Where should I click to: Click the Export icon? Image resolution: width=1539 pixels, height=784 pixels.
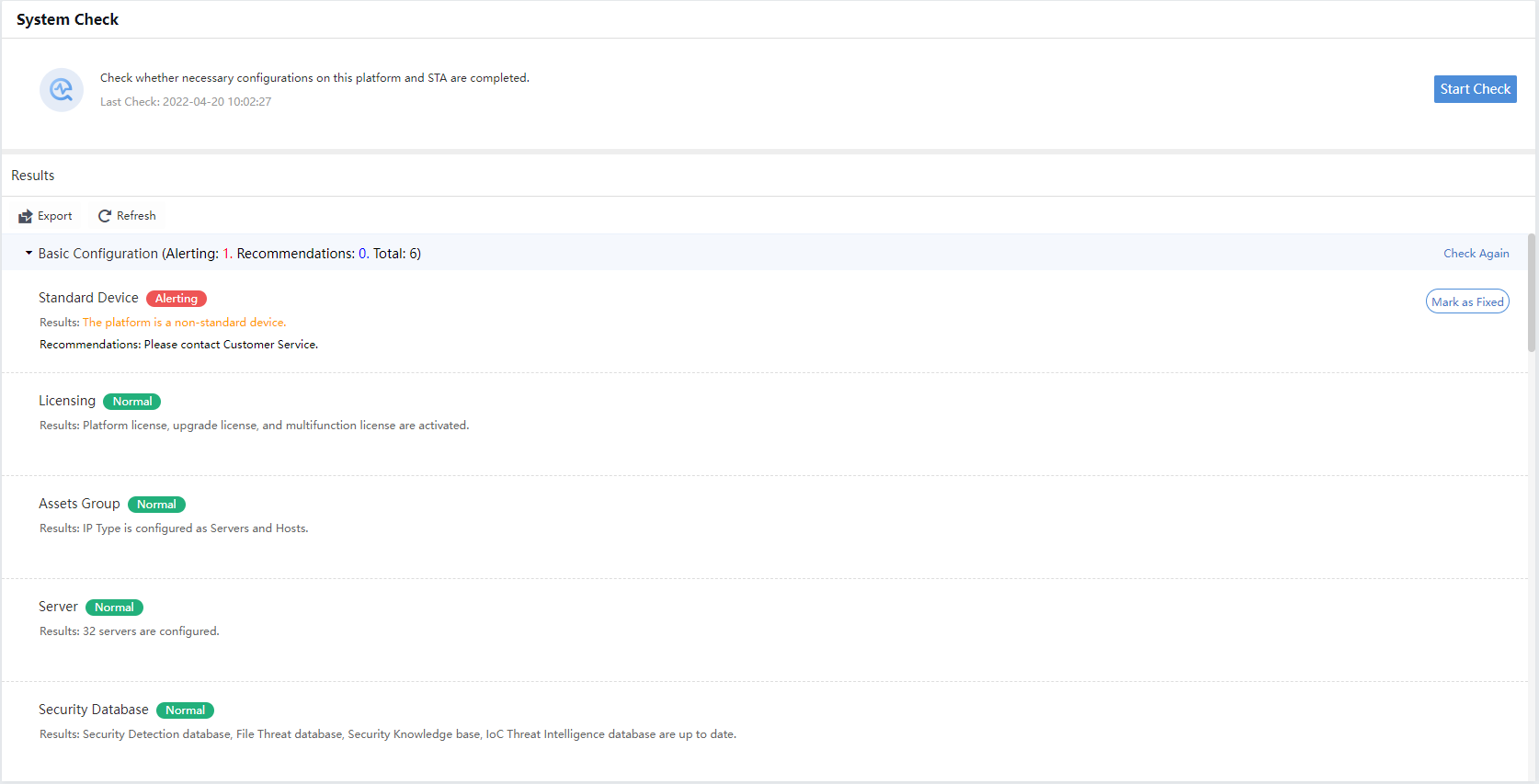[26, 216]
